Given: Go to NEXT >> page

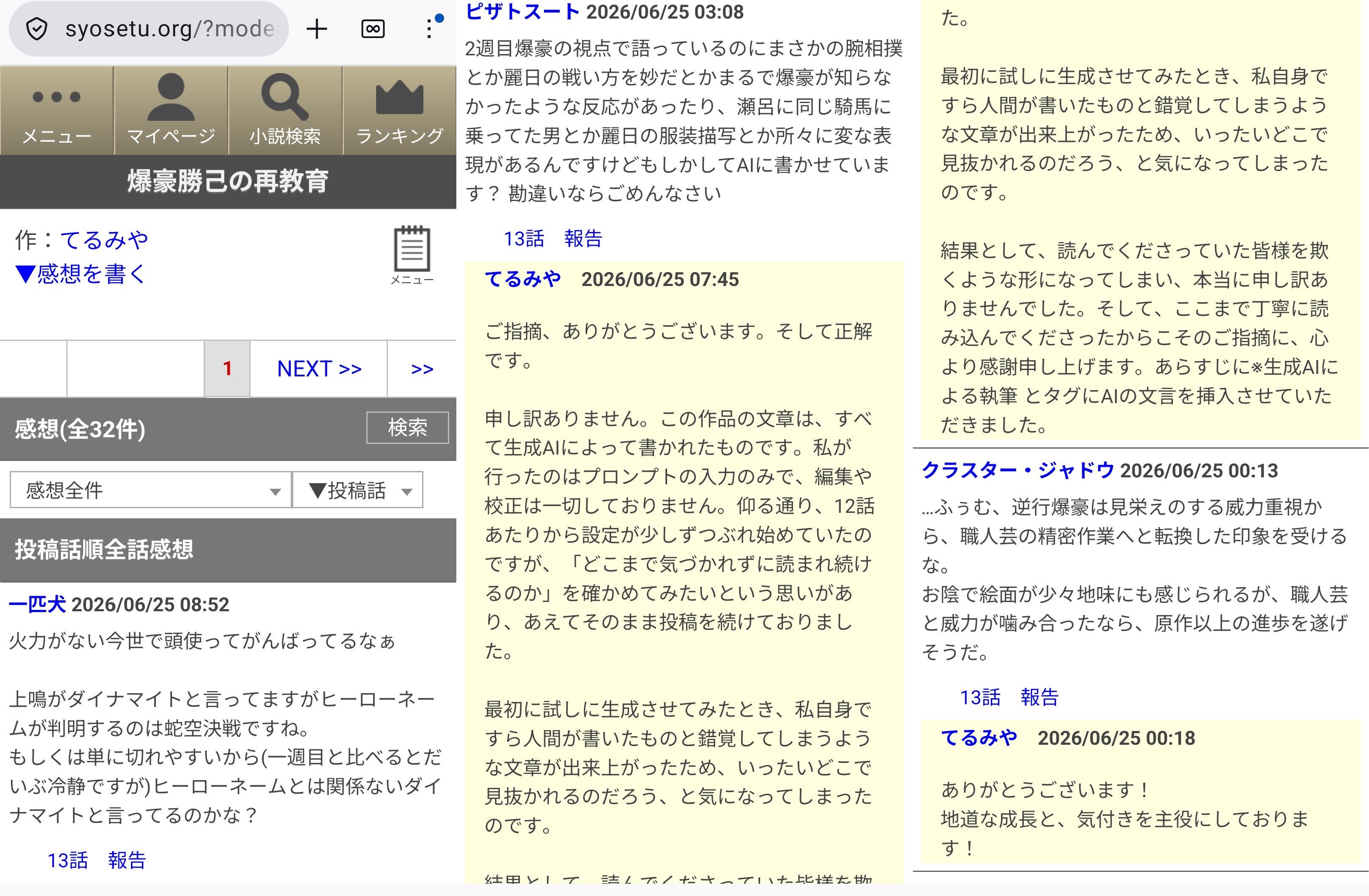Looking at the screenshot, I should pos(319,369).
